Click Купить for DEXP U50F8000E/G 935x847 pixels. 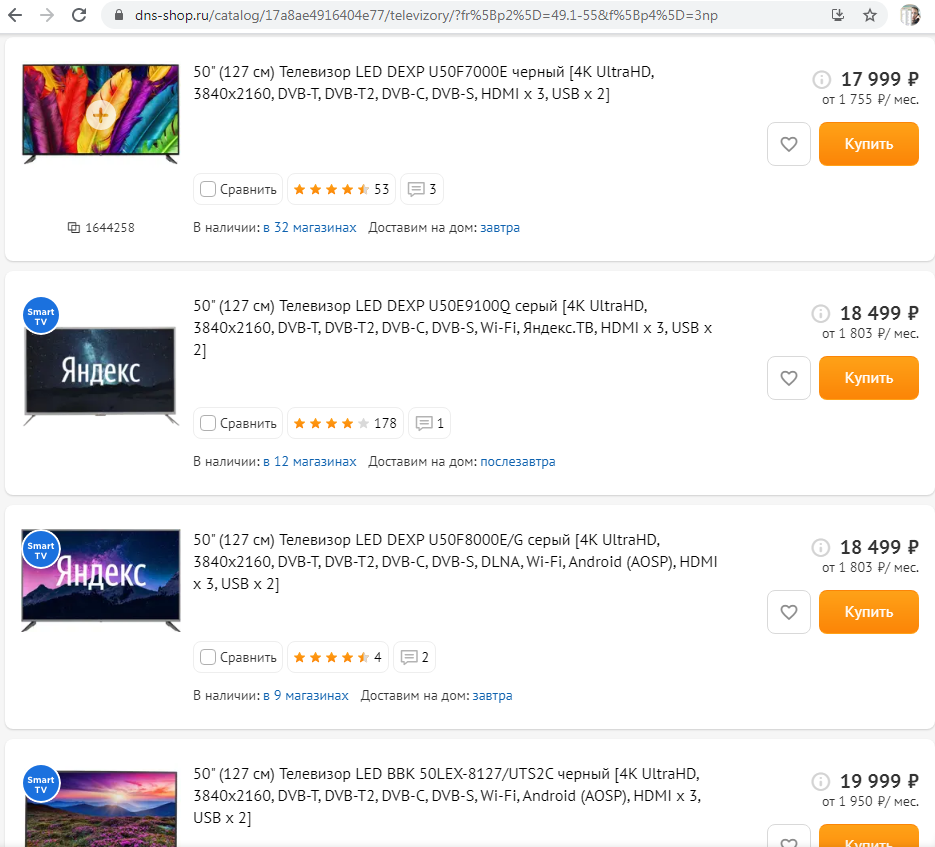coord(868,611)
